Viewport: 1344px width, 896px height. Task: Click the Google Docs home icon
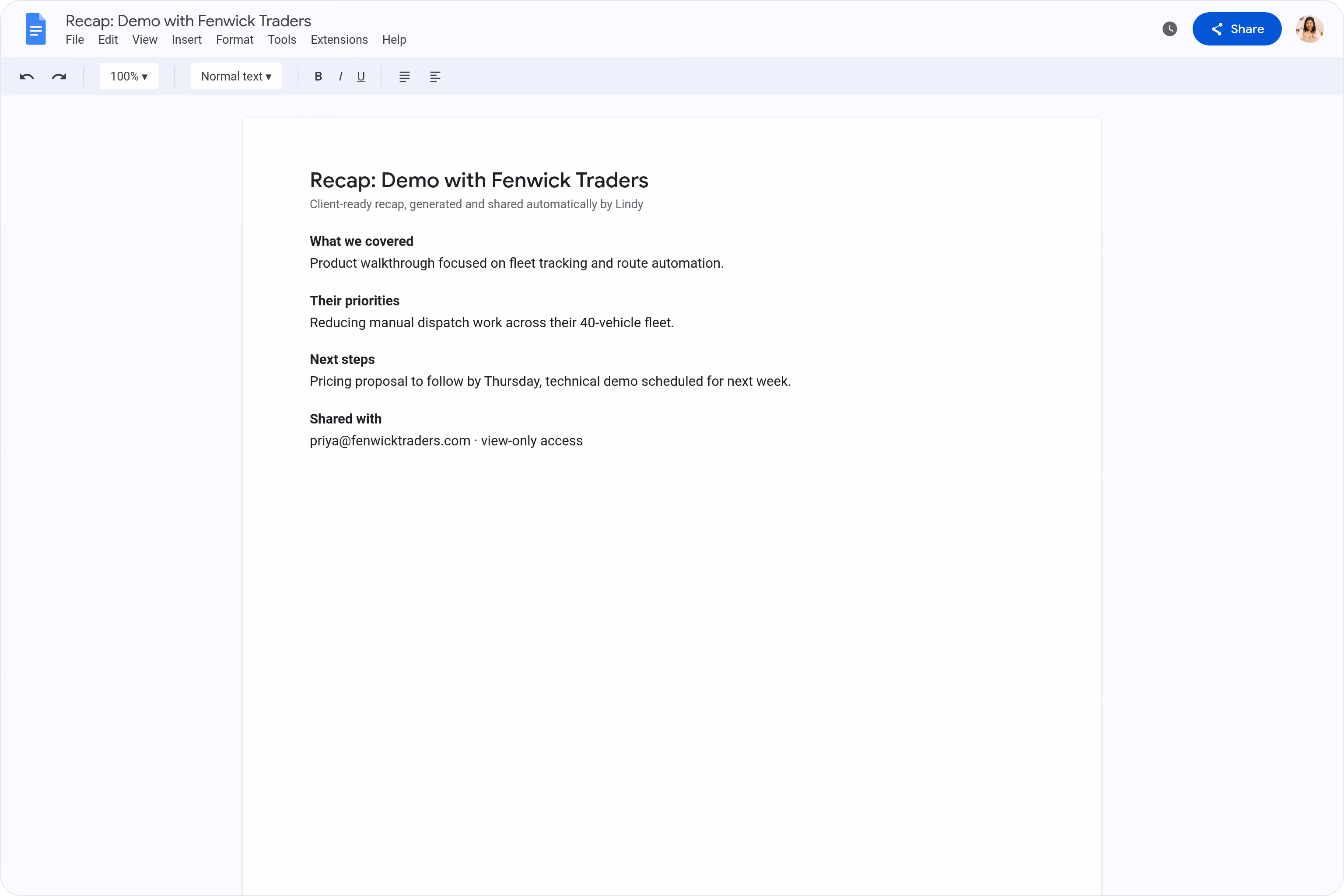[35, 28]
